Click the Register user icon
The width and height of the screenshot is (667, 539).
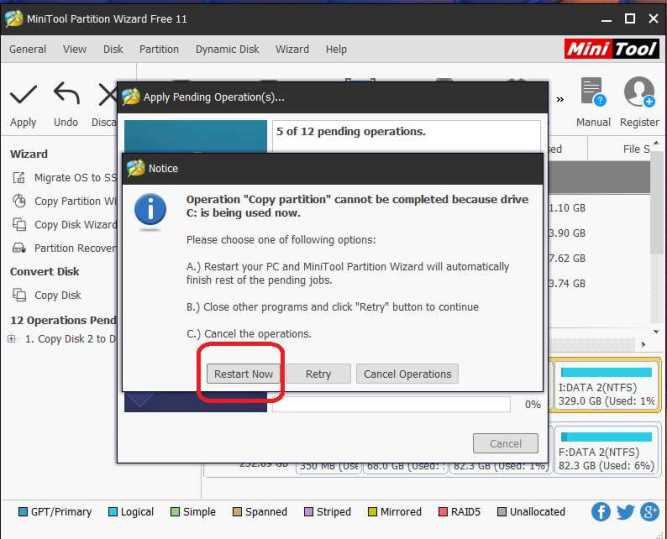pos(639,91)
